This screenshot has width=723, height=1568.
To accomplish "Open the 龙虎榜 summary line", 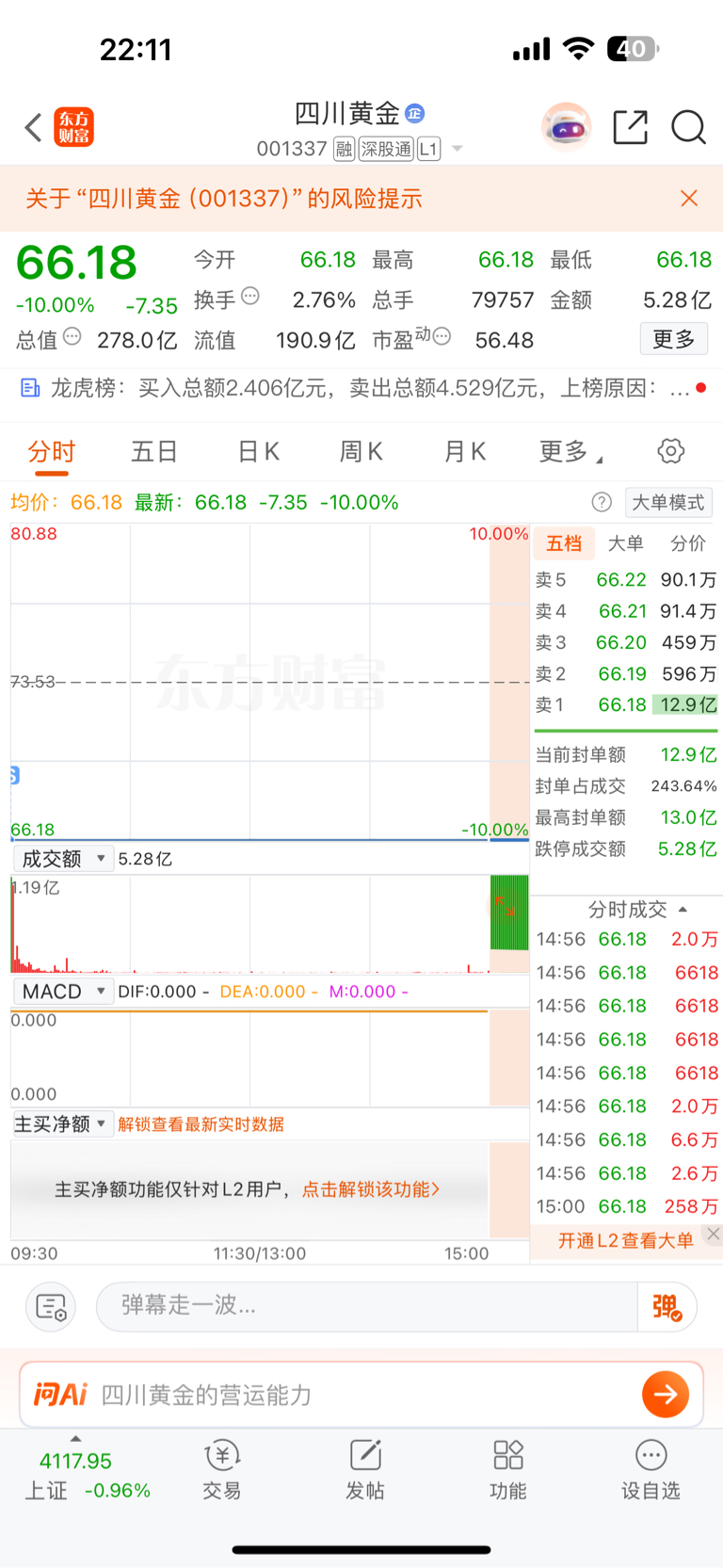I will tap(361, 388).
